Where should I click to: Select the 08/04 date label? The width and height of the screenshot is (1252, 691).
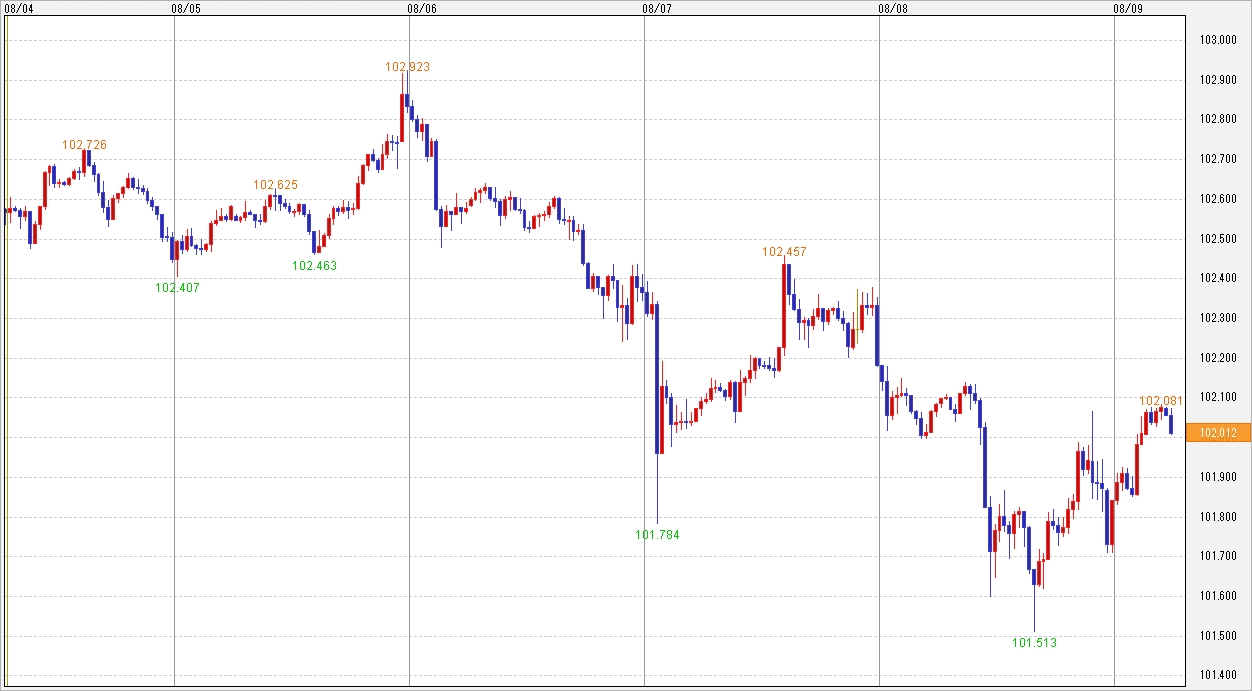19,8
